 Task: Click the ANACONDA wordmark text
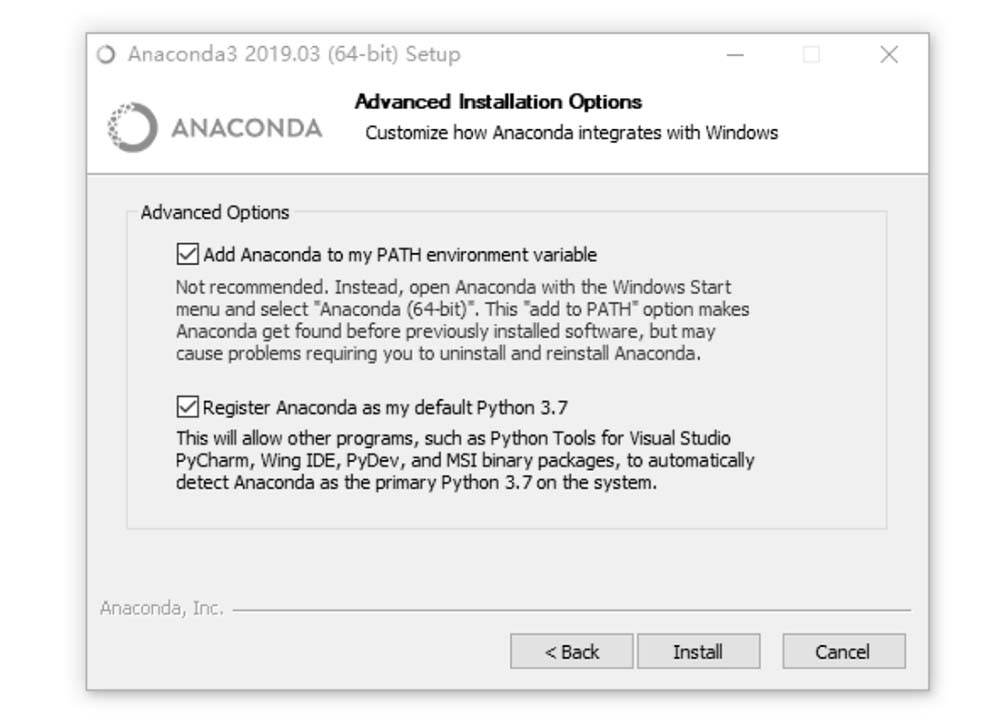click(x=247, y=128)
